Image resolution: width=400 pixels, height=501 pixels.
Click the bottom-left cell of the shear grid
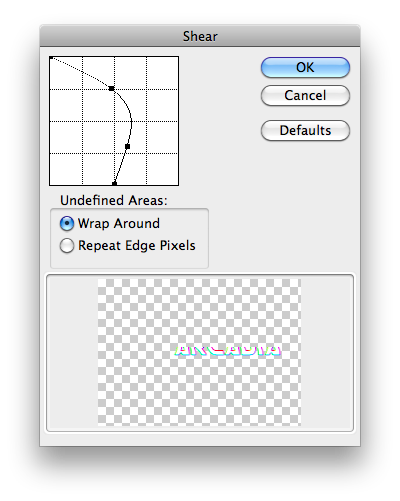click(x=66, y=169)
